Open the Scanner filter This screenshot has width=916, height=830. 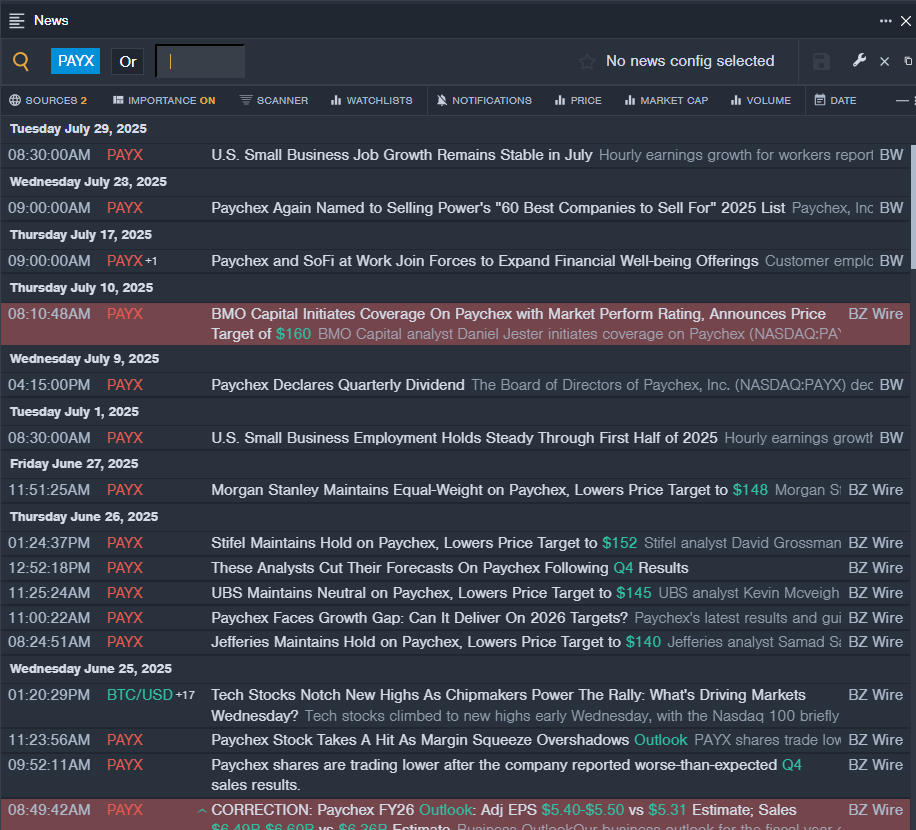pyautogui.click(x=274, y=100)
